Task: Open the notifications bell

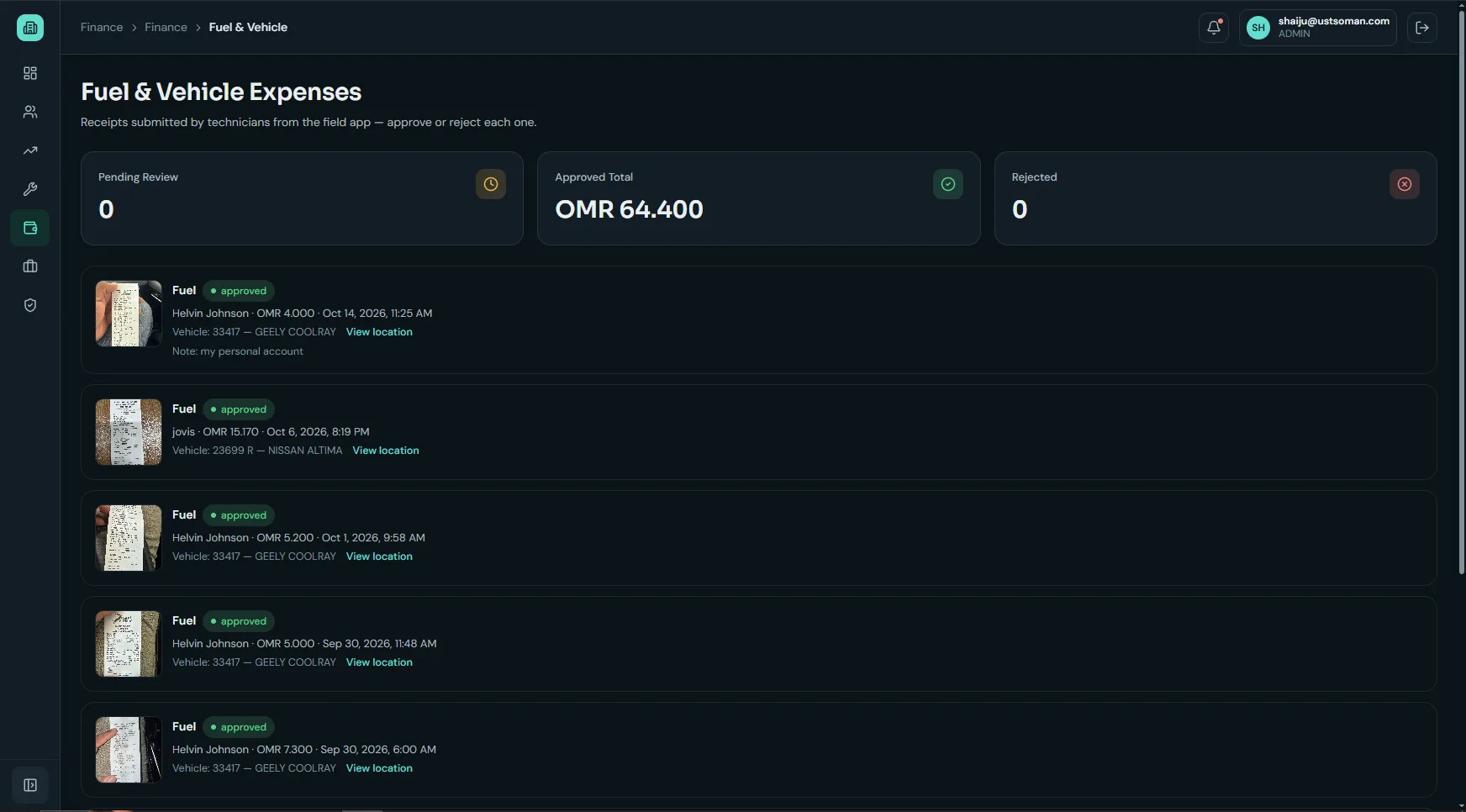Action: [x=1214, y=28]
